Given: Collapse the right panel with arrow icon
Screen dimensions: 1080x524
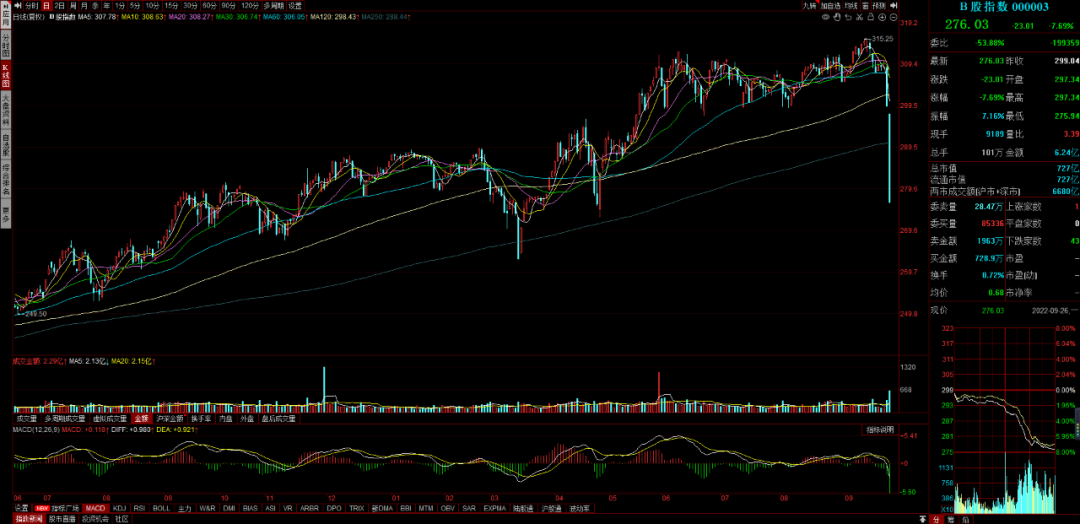Looking at the screenshot, I should coord(893,5).
